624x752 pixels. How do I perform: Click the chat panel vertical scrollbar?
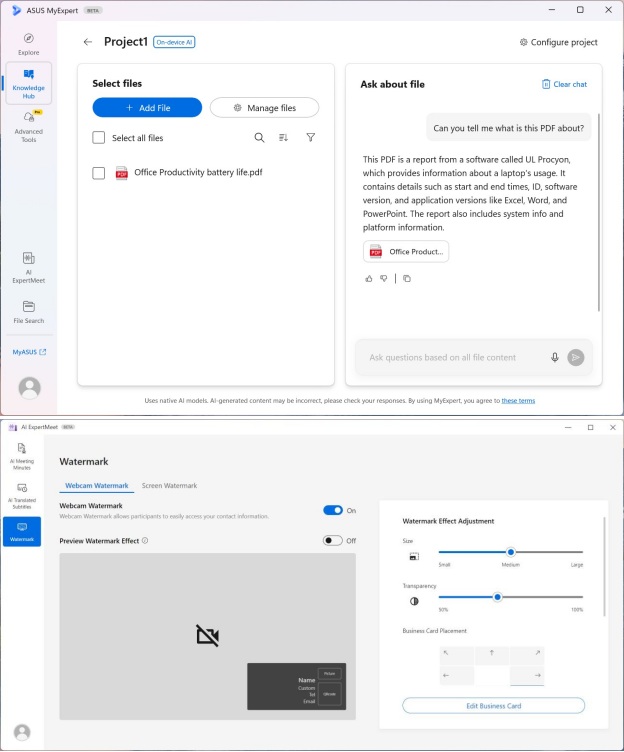599,212
